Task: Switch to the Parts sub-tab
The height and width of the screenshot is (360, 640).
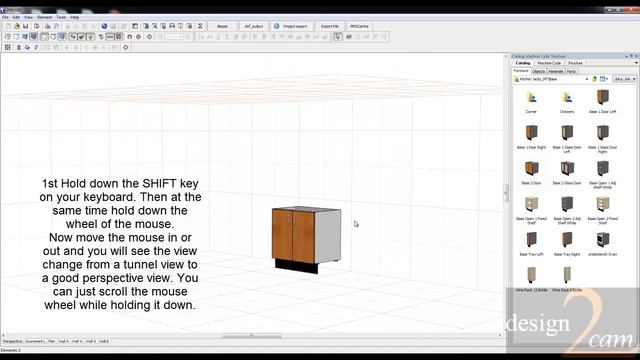Action: (x=571, y=71)
